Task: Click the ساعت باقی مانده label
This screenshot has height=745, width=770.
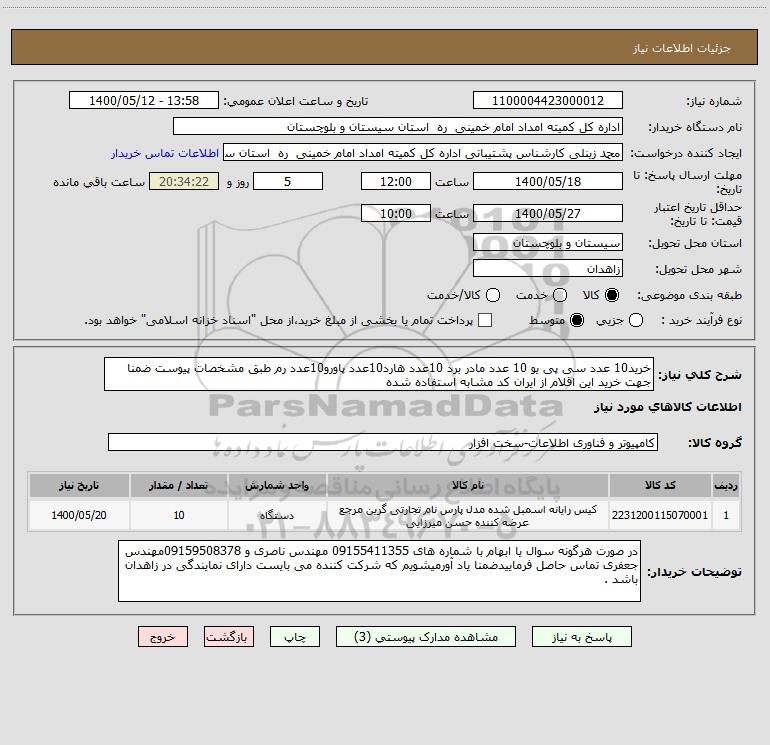Action: (x=99, y=182)
